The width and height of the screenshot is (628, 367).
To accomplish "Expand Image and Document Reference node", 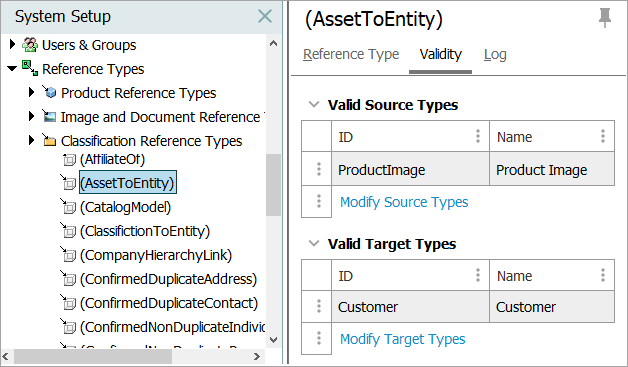I will click(32, 116).
